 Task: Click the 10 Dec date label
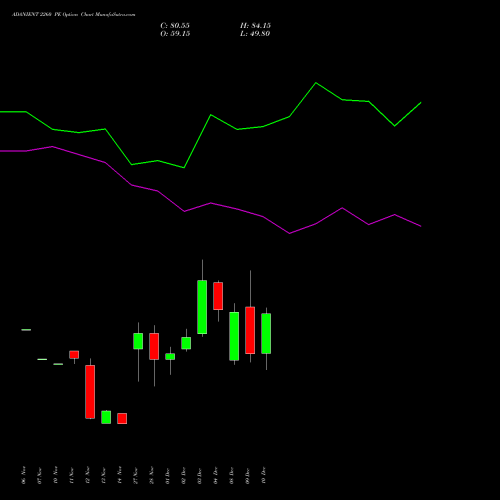(x=263, y=475)
